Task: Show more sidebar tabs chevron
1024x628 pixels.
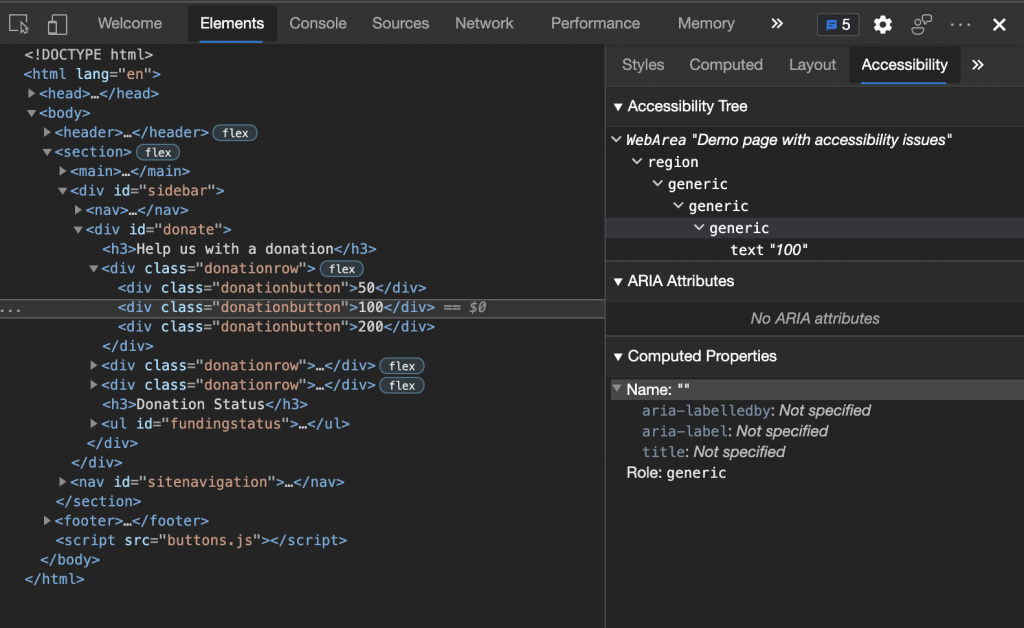Action: tap(978, 65)
